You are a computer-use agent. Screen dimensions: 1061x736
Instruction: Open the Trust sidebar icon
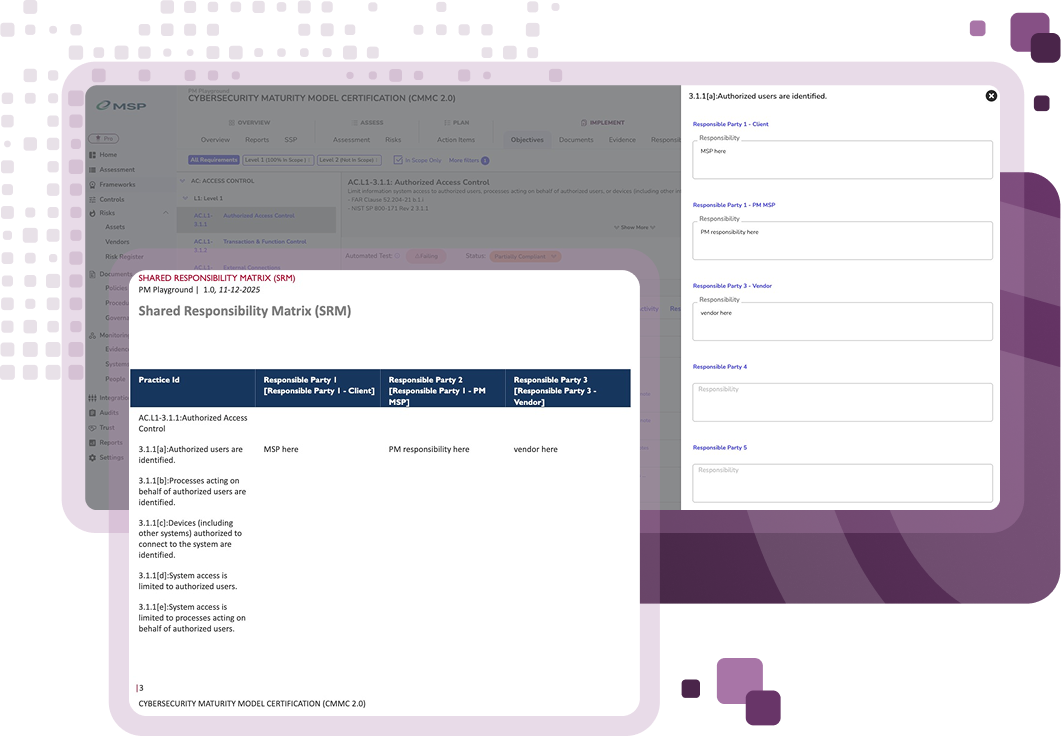point(93,428)
